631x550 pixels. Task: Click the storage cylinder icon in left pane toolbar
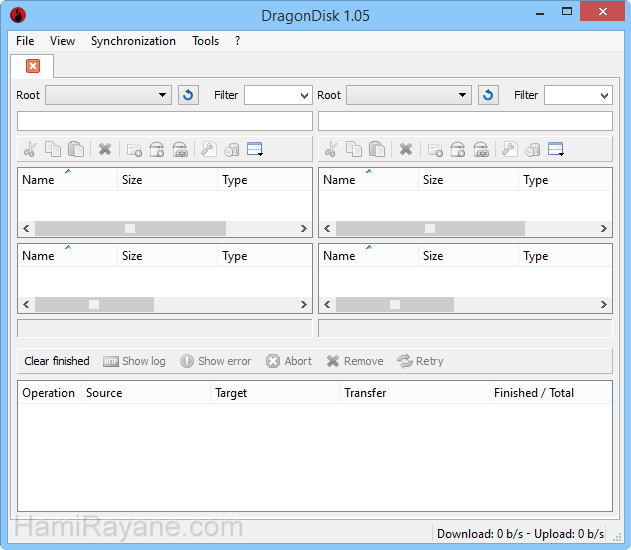click(232, 150)
